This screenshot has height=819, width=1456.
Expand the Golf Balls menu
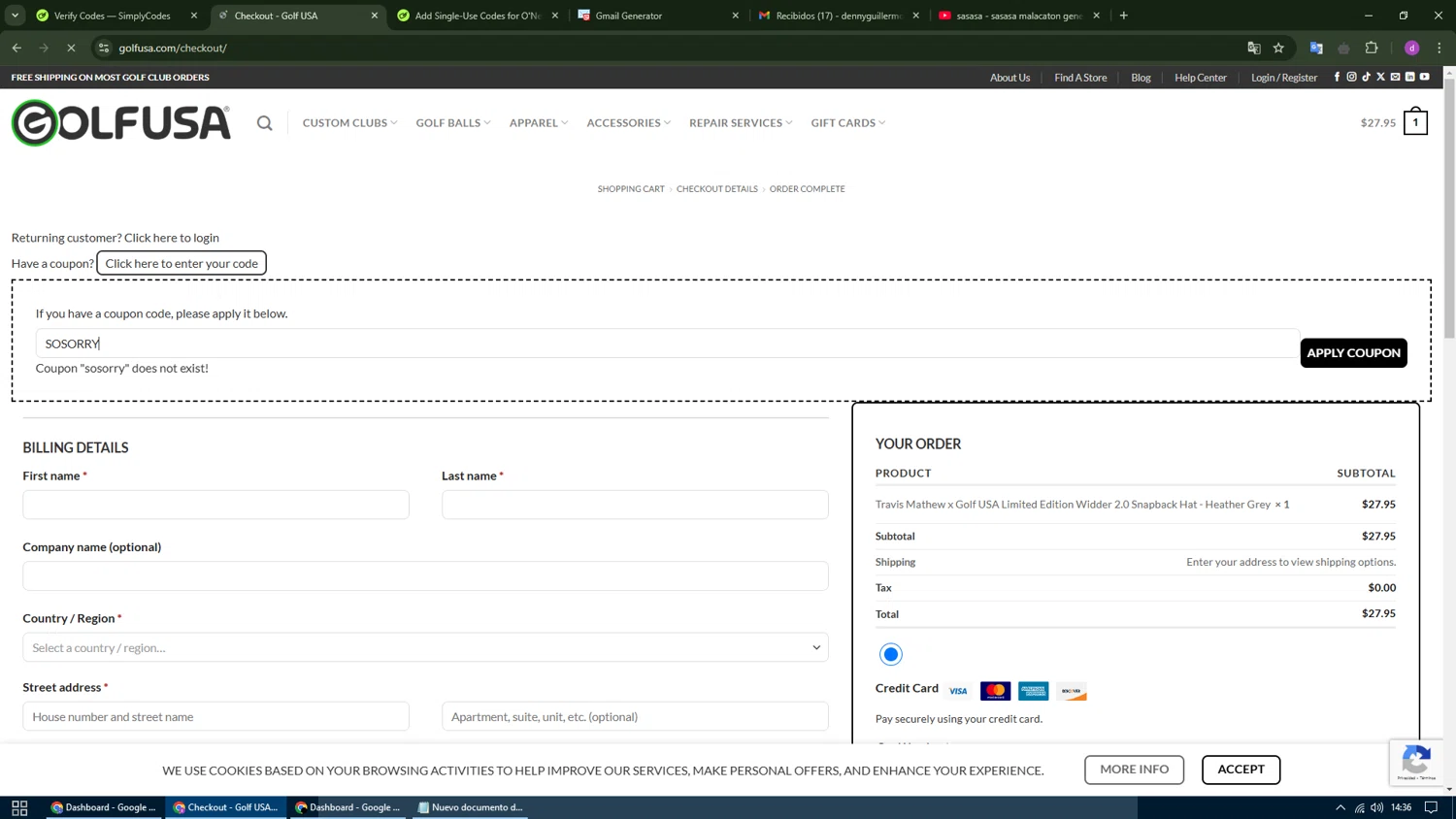tap(453, 123)
